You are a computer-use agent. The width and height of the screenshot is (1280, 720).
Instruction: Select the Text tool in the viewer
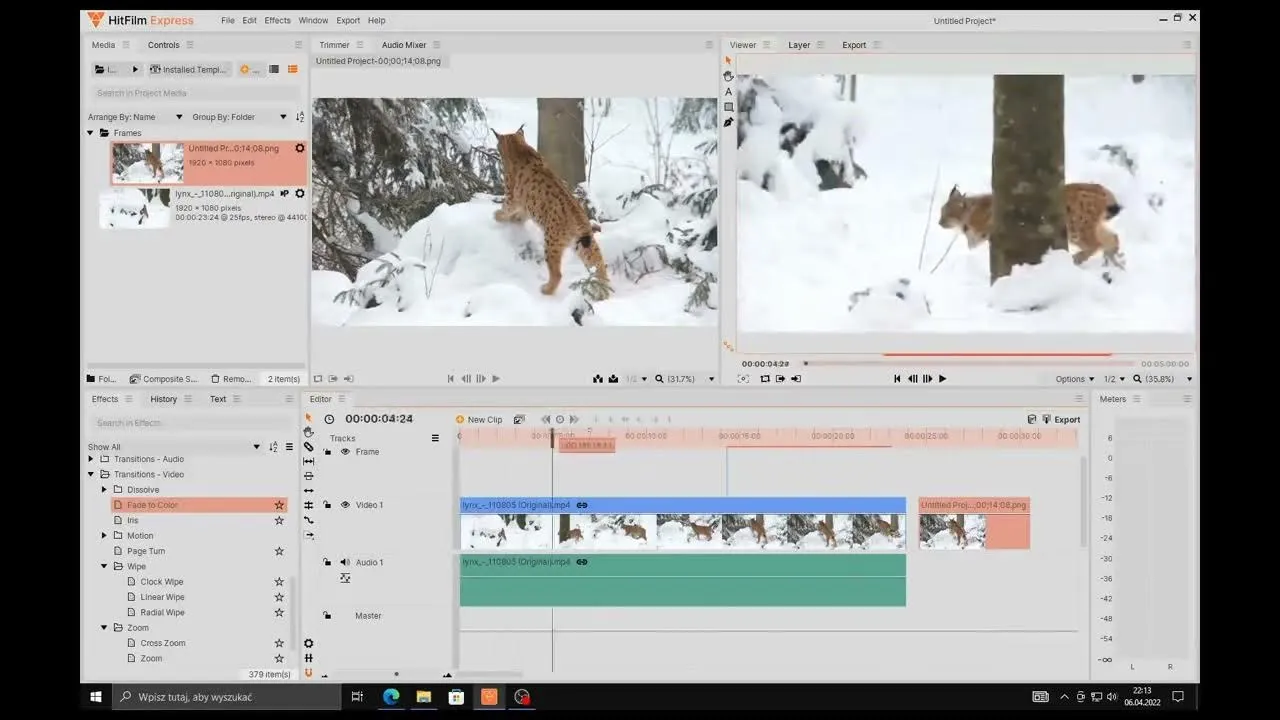pos(728,91)
